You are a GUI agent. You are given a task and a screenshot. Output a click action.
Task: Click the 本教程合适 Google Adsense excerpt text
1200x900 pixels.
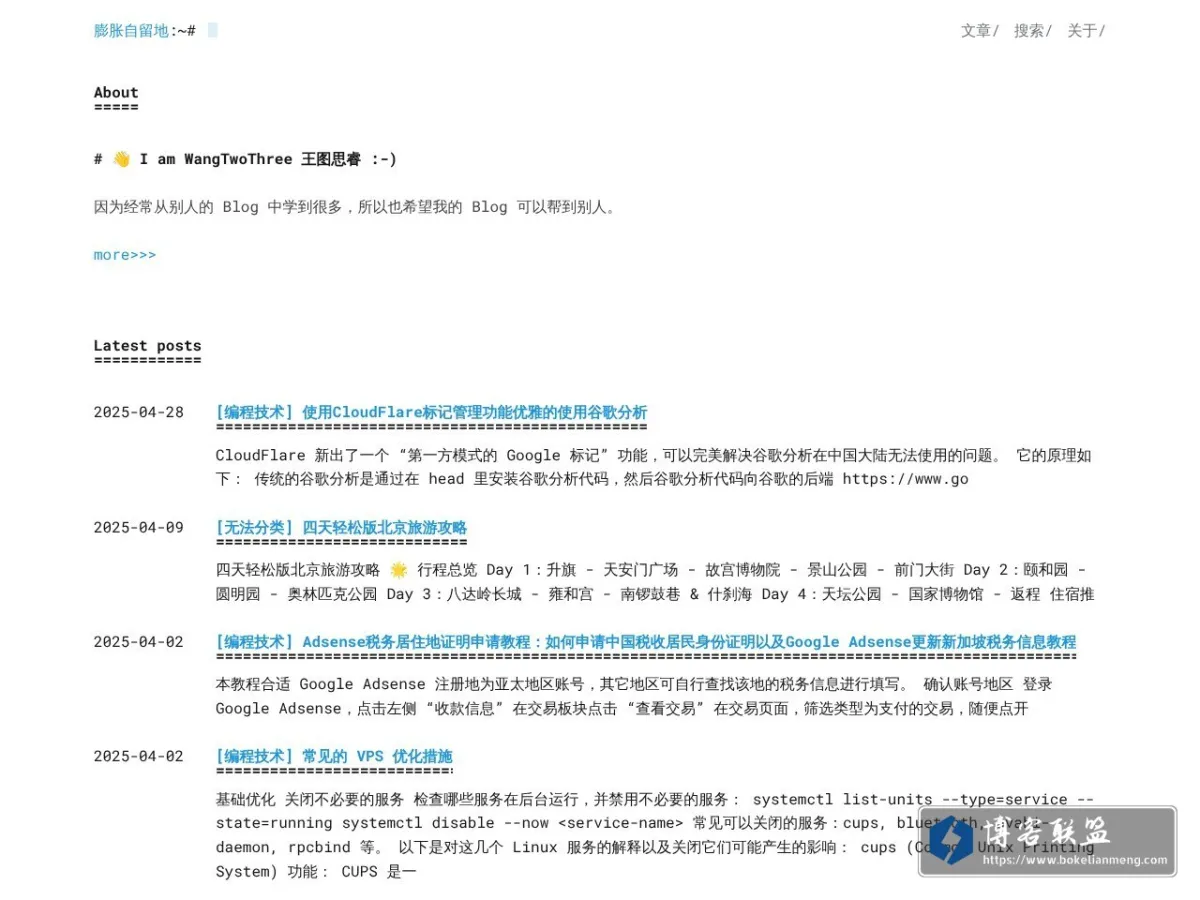point(634,696)
